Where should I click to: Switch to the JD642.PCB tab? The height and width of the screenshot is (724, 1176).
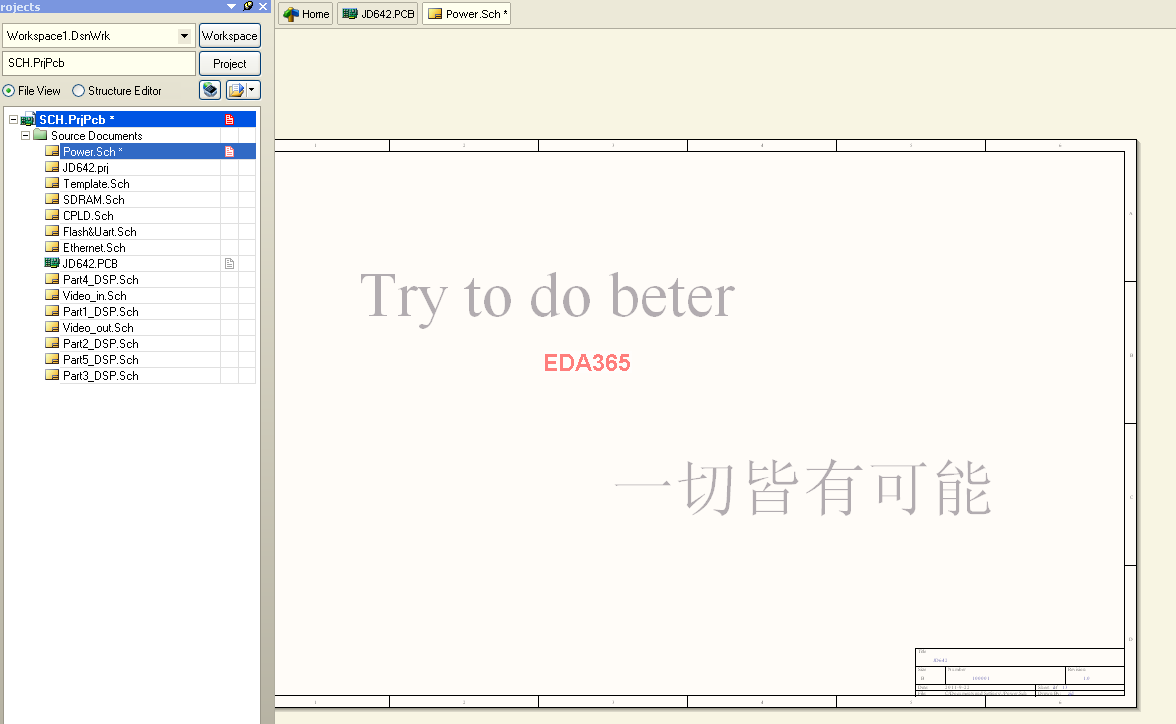378,14
